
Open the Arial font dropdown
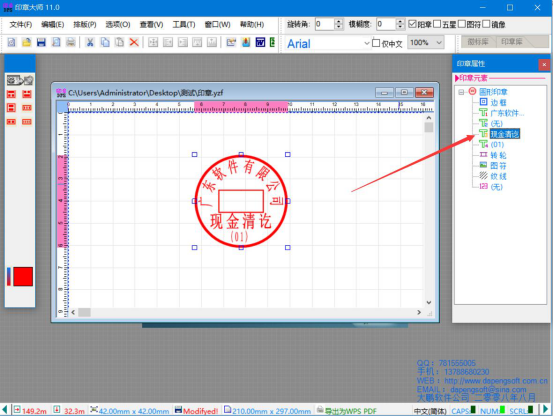366,43
